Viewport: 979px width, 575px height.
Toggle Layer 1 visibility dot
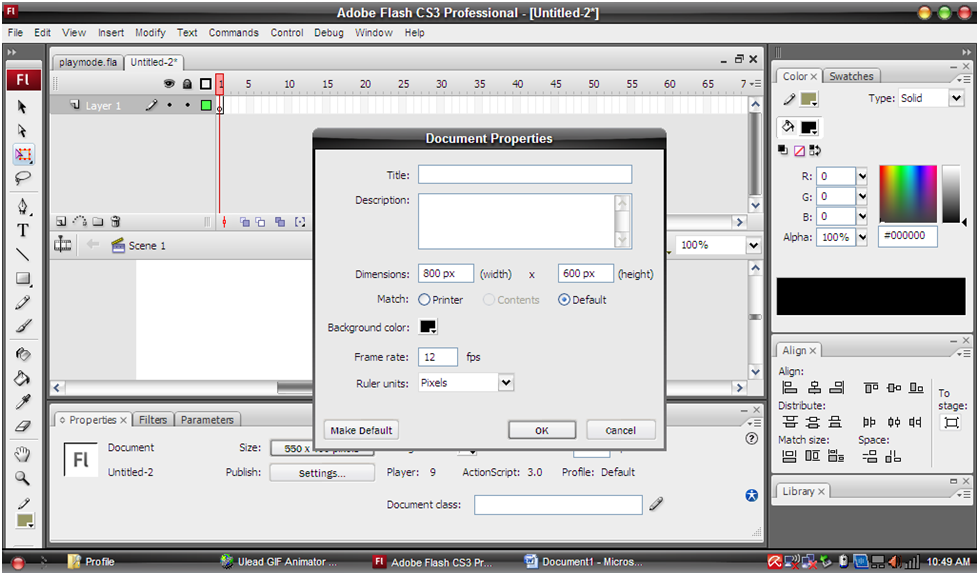click(x=169, y=106)
